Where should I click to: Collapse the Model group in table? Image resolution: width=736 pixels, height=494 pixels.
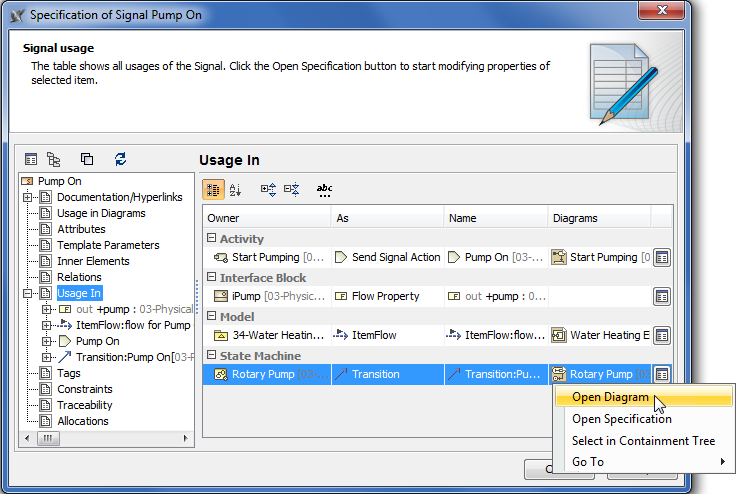tap(212, 316)
